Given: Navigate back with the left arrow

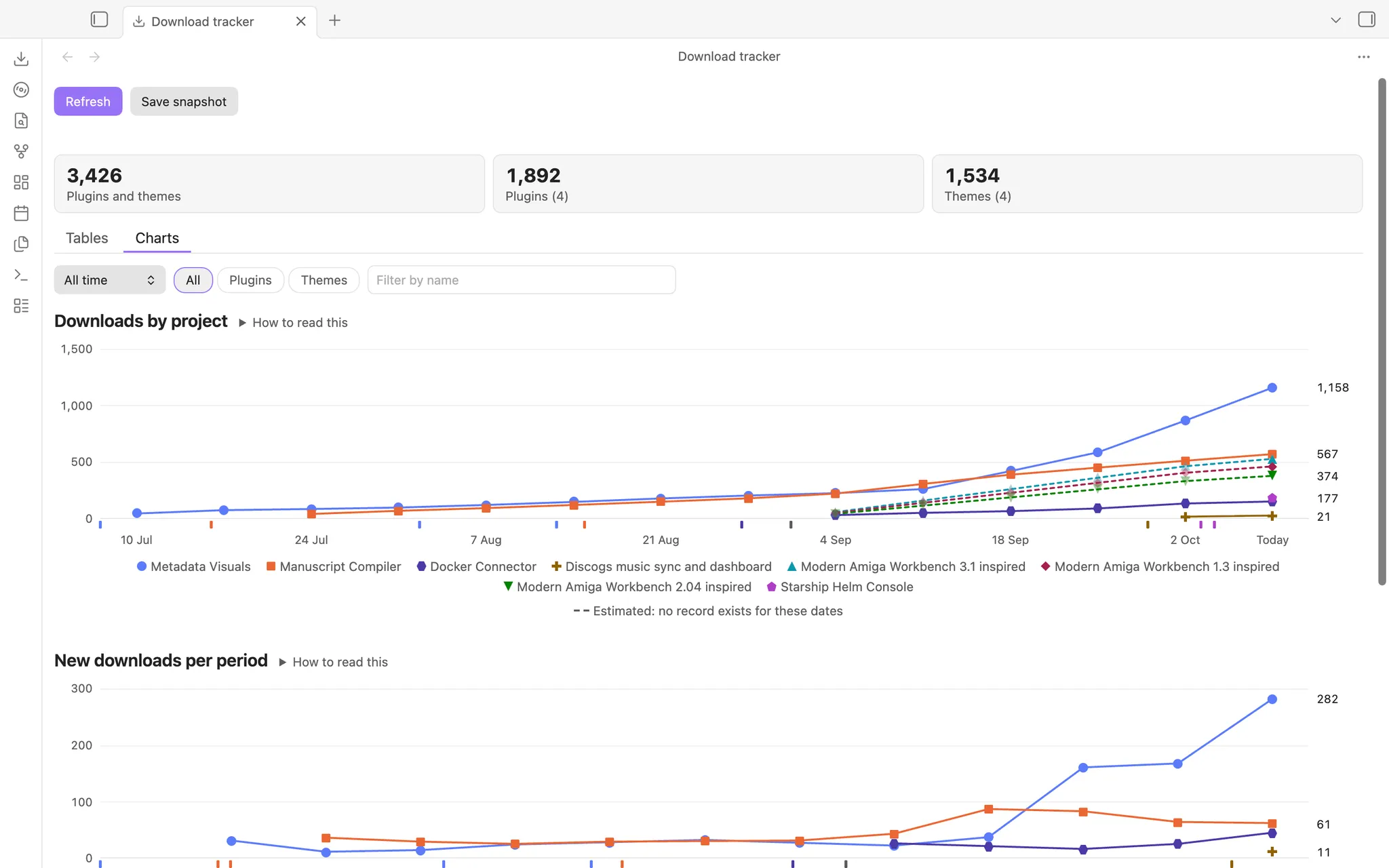Looking at the screenshot, I should tap(67, 57).
